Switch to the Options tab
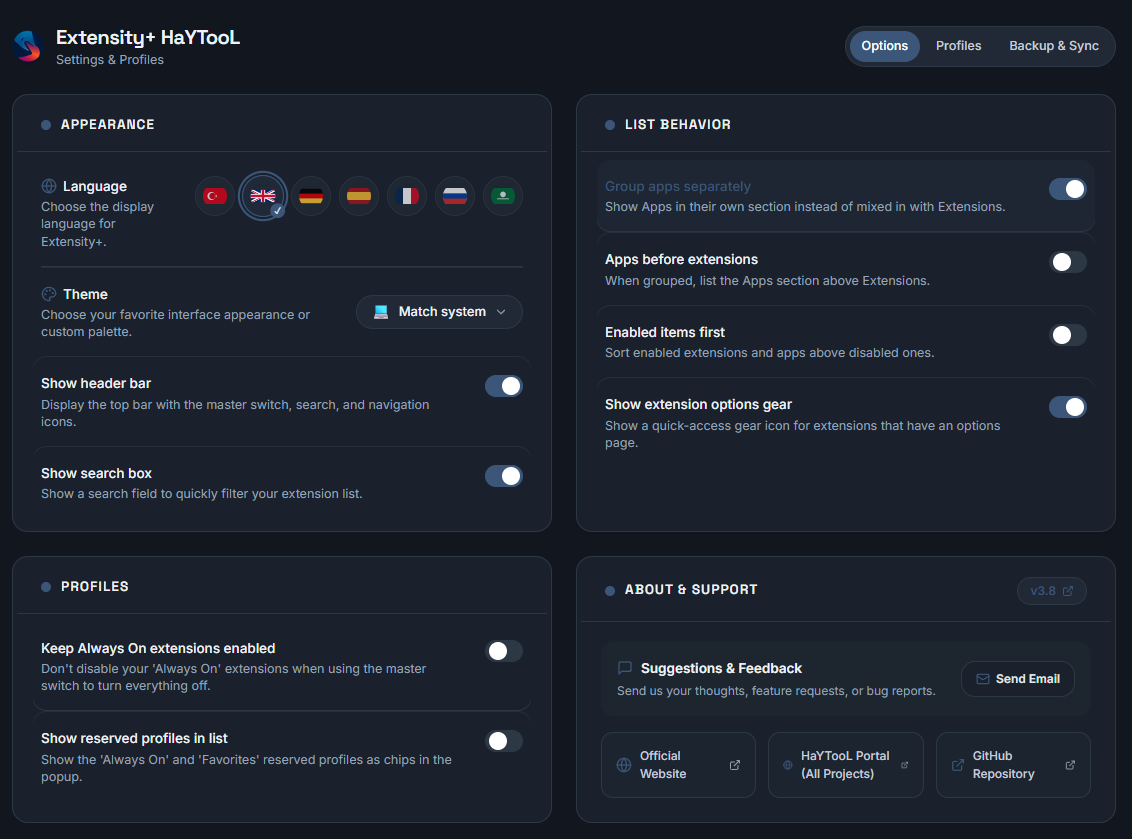 point(884,46)
